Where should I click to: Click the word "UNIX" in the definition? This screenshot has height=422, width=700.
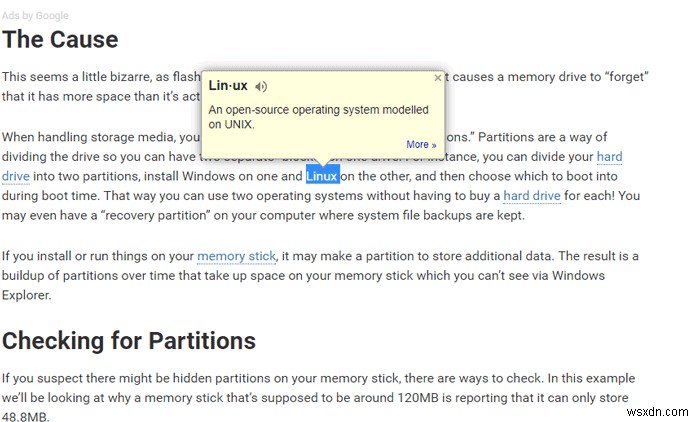point(239,125)
